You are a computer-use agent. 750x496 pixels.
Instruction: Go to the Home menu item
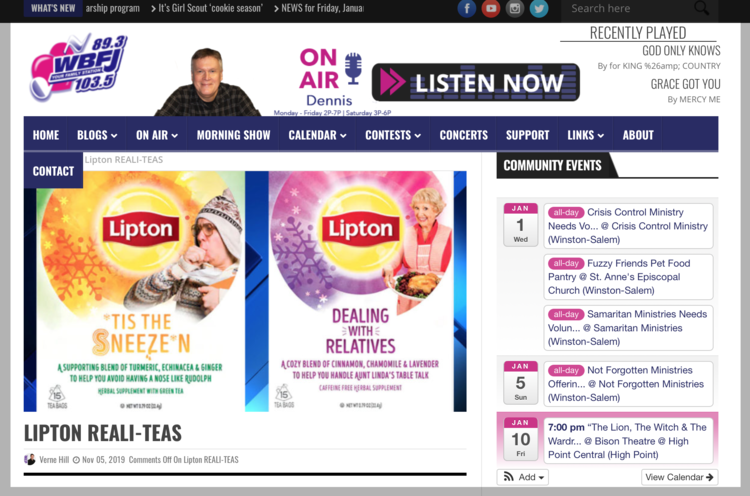coord(46,135)
